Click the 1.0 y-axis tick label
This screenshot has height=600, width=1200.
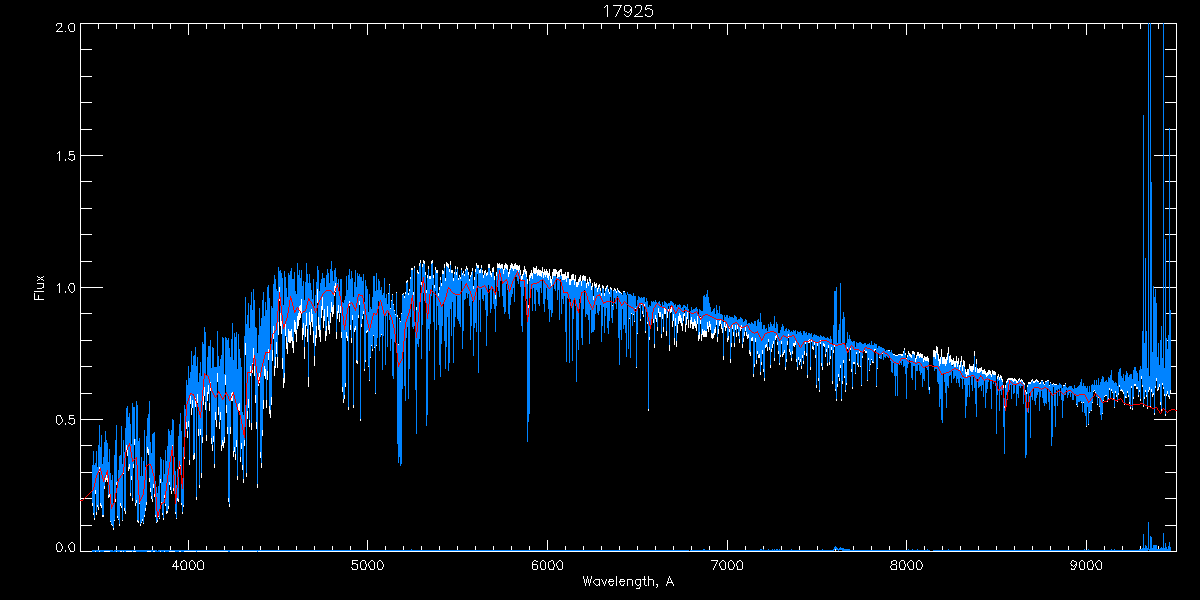[x=62, y=288]
